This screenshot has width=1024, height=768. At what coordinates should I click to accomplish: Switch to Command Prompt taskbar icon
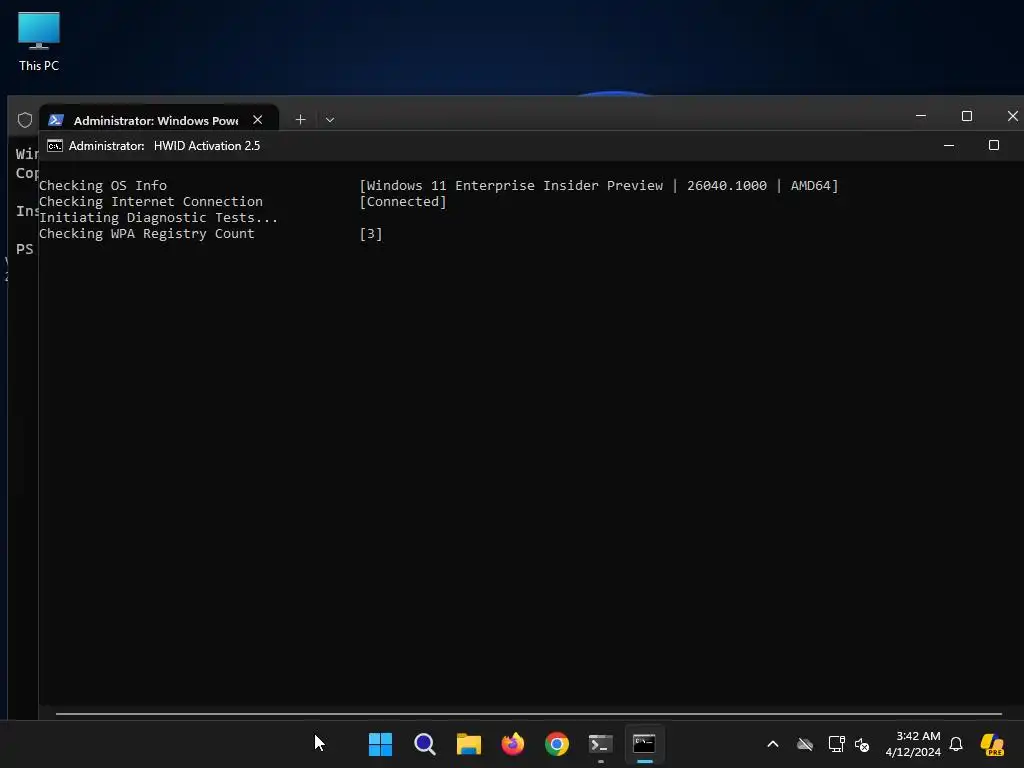(x=645, y=744)
